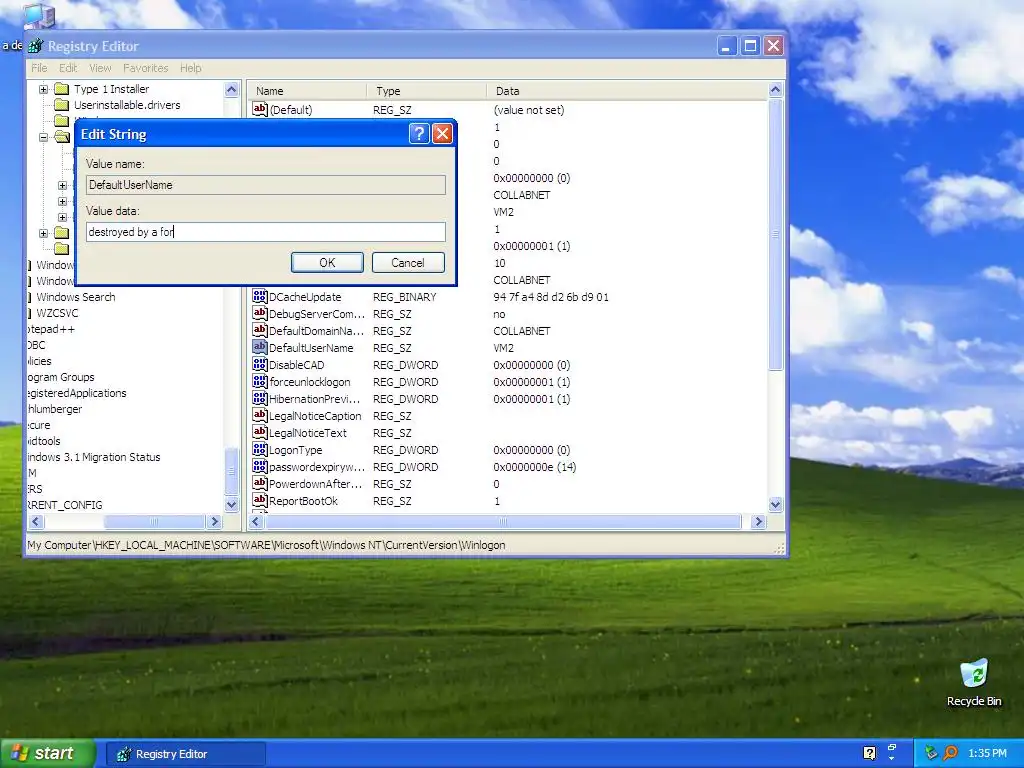Click the Registry Editor title bar icon
1024x768 pixels.
tap(36, 46)
